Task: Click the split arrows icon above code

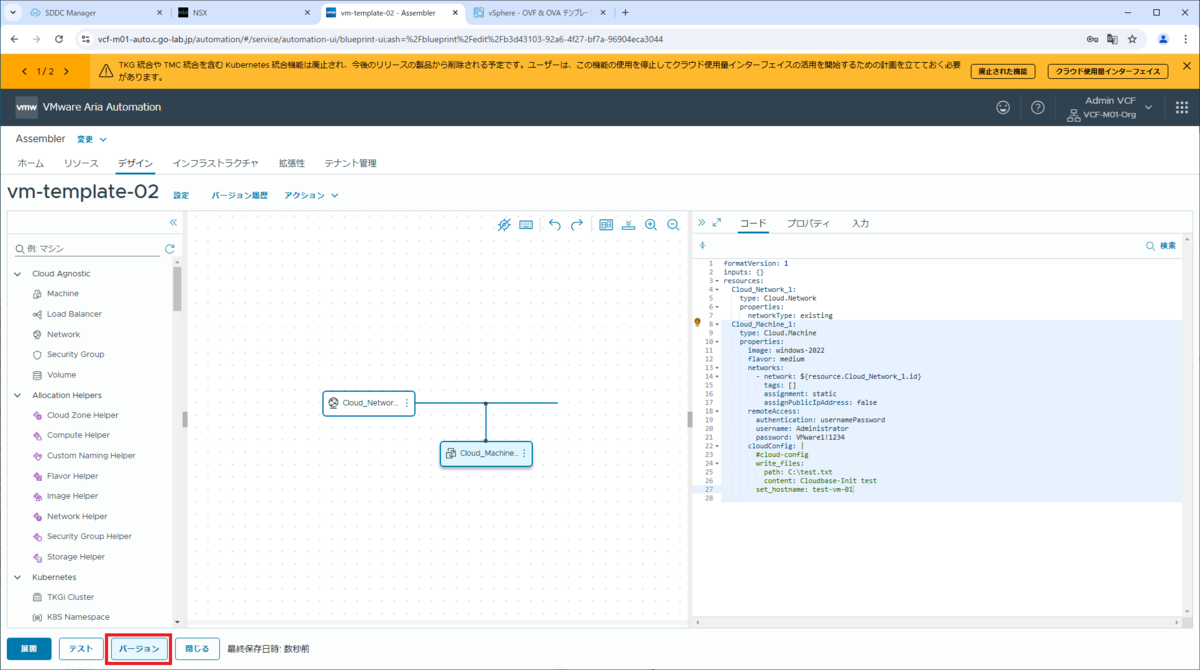Action: tap(702, 245)
